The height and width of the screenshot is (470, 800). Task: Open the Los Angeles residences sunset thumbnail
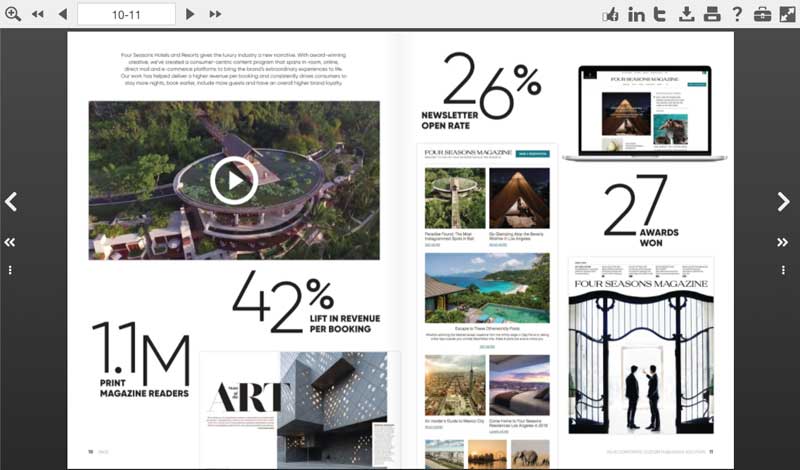pos(519,385)
